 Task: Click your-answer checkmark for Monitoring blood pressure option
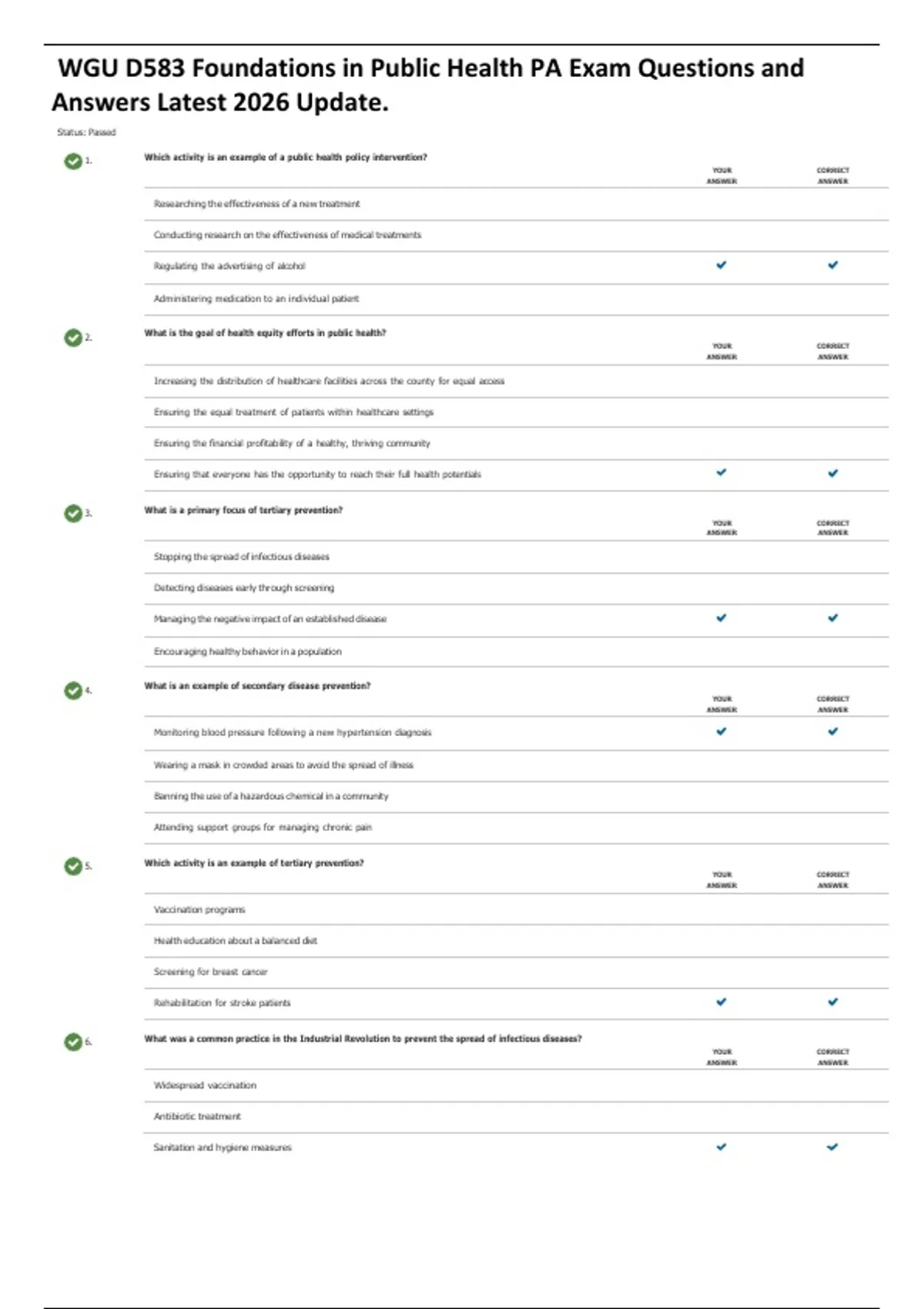(721, 731)
